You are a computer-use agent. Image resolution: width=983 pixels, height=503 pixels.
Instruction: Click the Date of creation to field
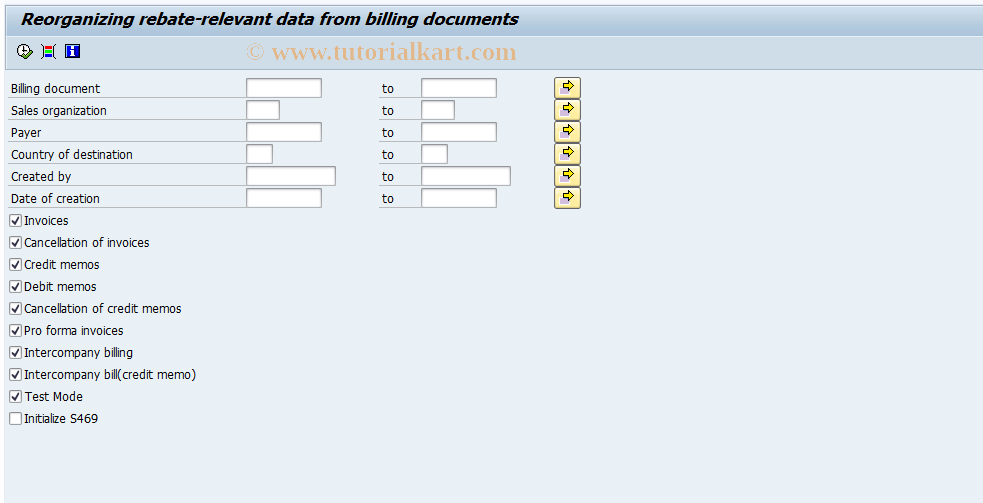point(459,198)
